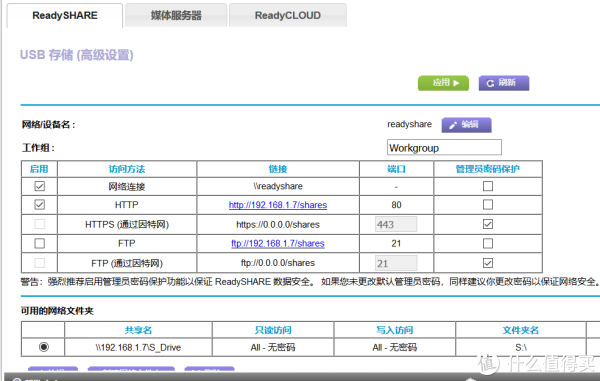Click the https://0.0.0.0/shares text
This screenshot has width=600, height=381.
278,225
